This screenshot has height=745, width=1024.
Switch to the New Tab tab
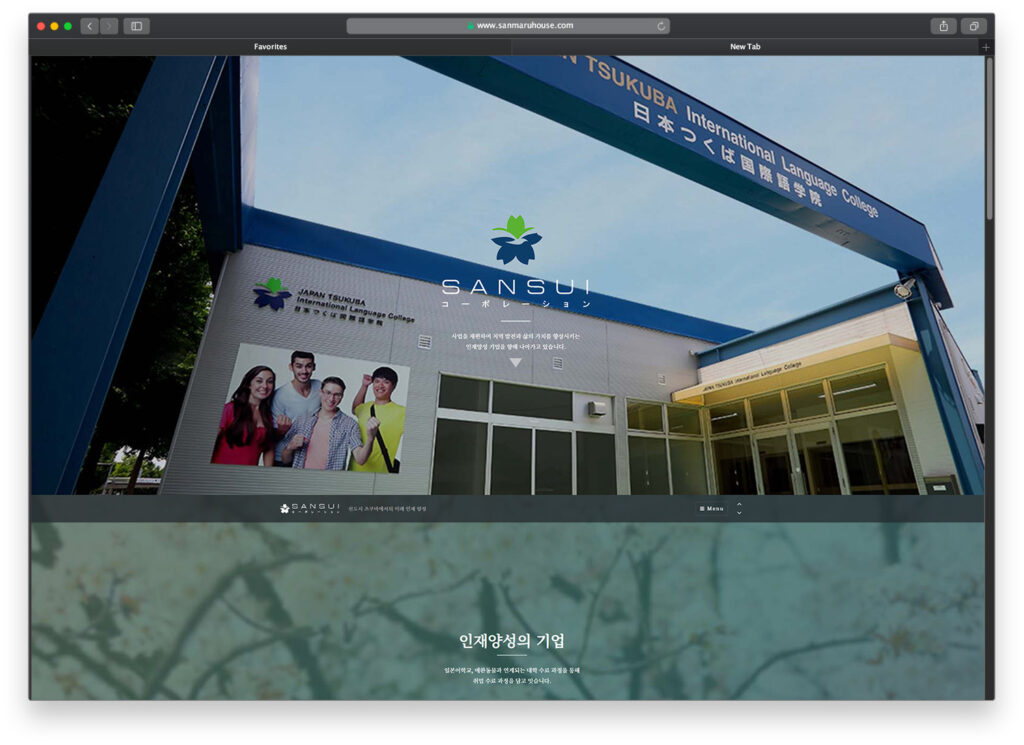point(745,47)
